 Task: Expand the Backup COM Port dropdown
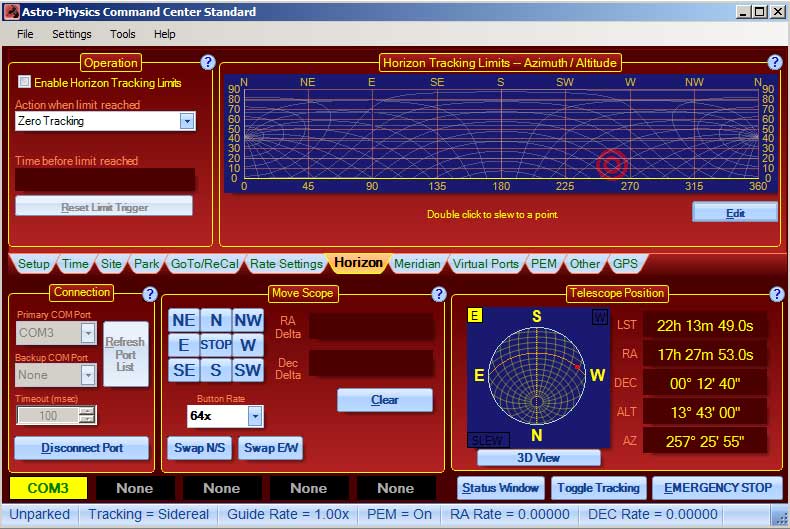(x=88, y=375)
